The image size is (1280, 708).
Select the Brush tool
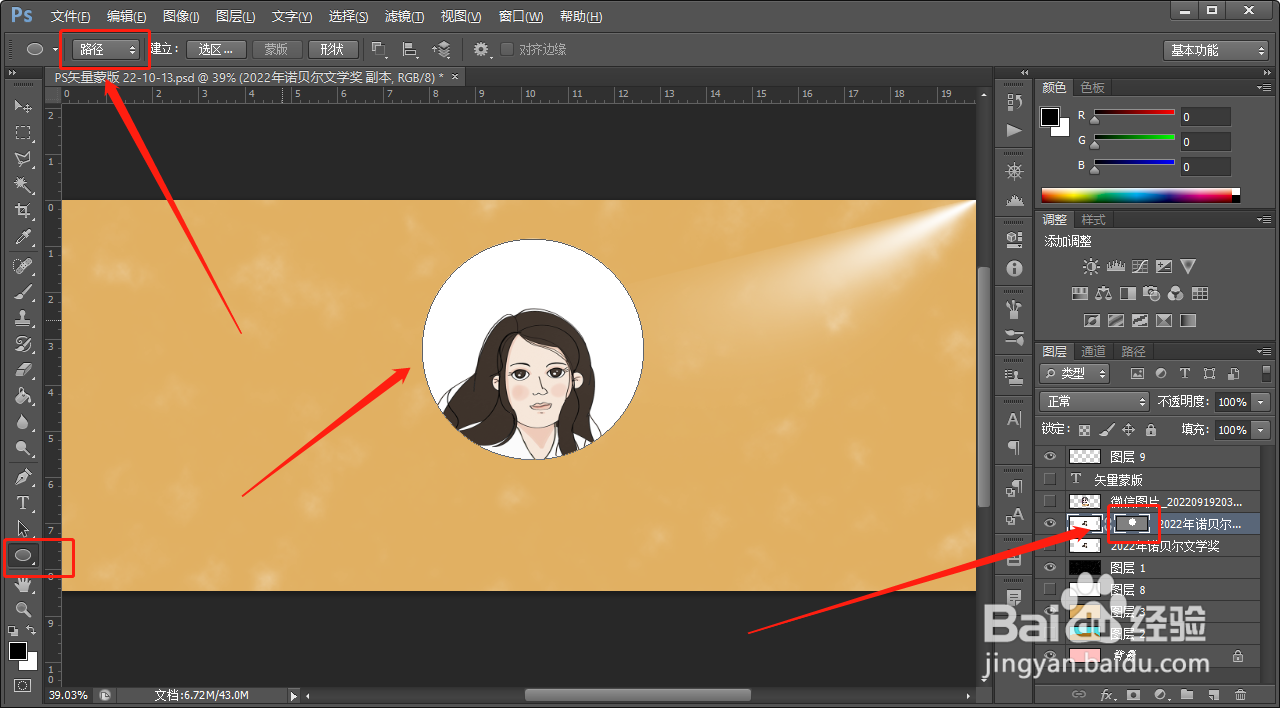[x=23, y=292]
